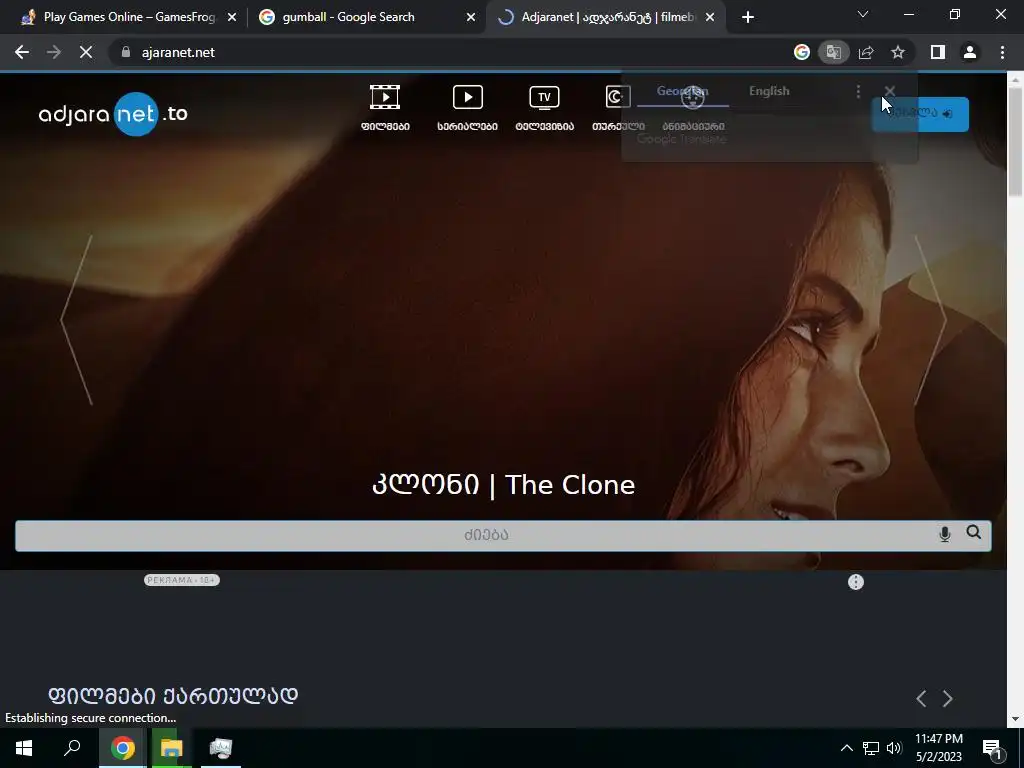Click the Google account G icon
The image size is (1024, 768).
[x=801, y=52]
